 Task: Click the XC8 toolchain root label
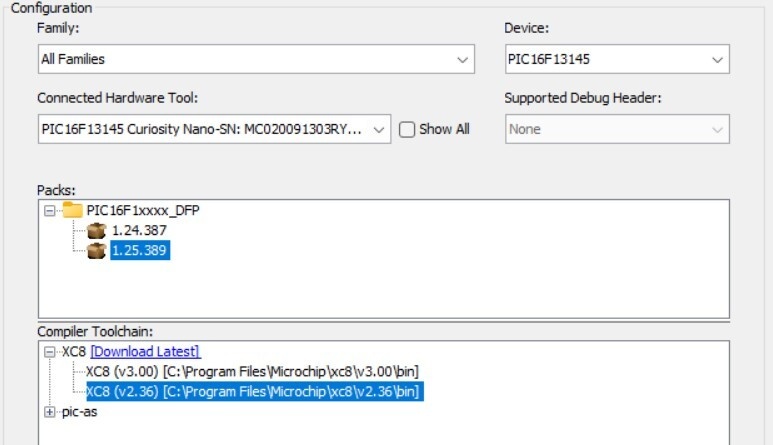[x=74, y=352]
